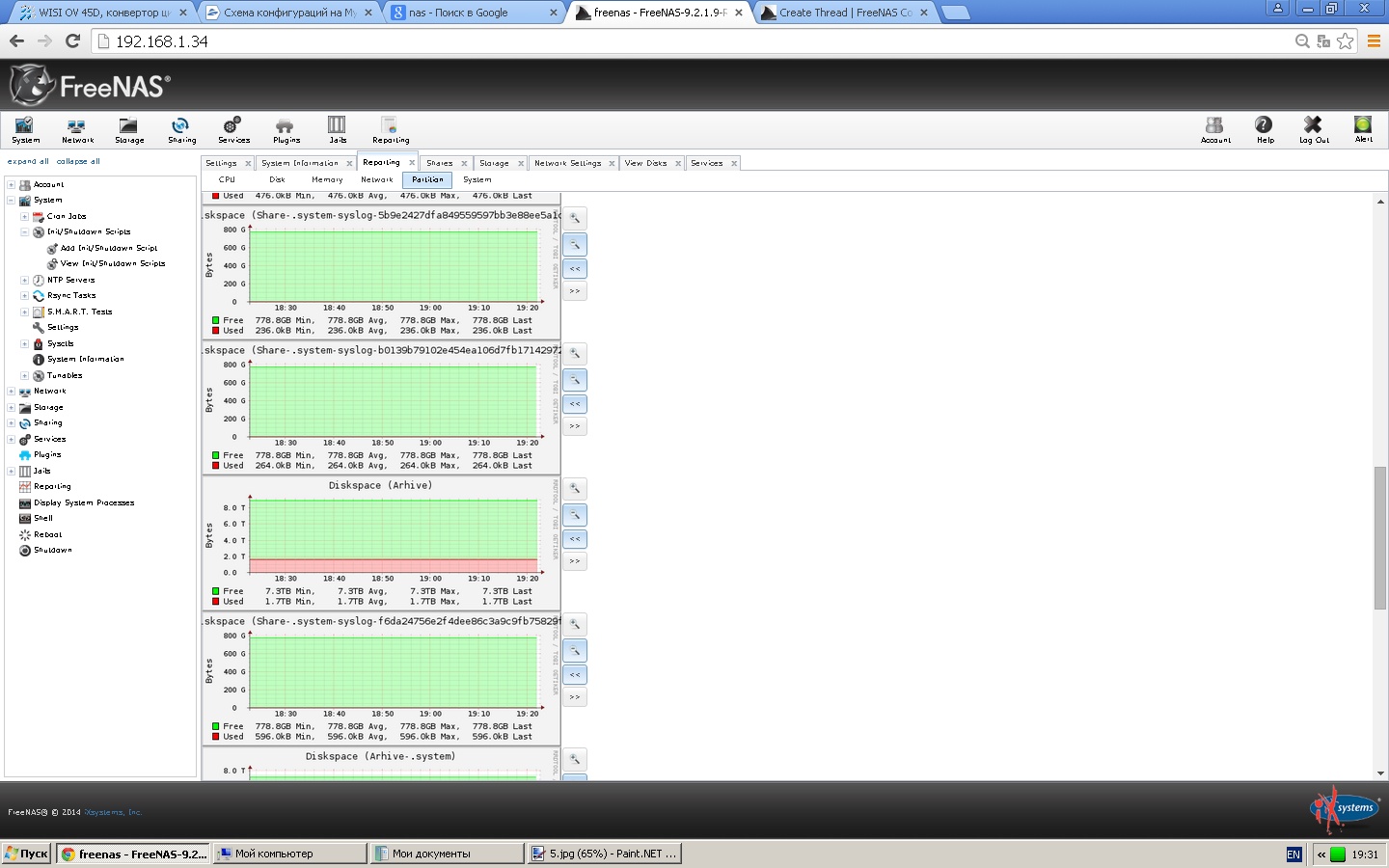Image resolution: width=1389 pixels, height=868 pixels.
Task: Open the Jails toolbar icon
Action: 337,130
